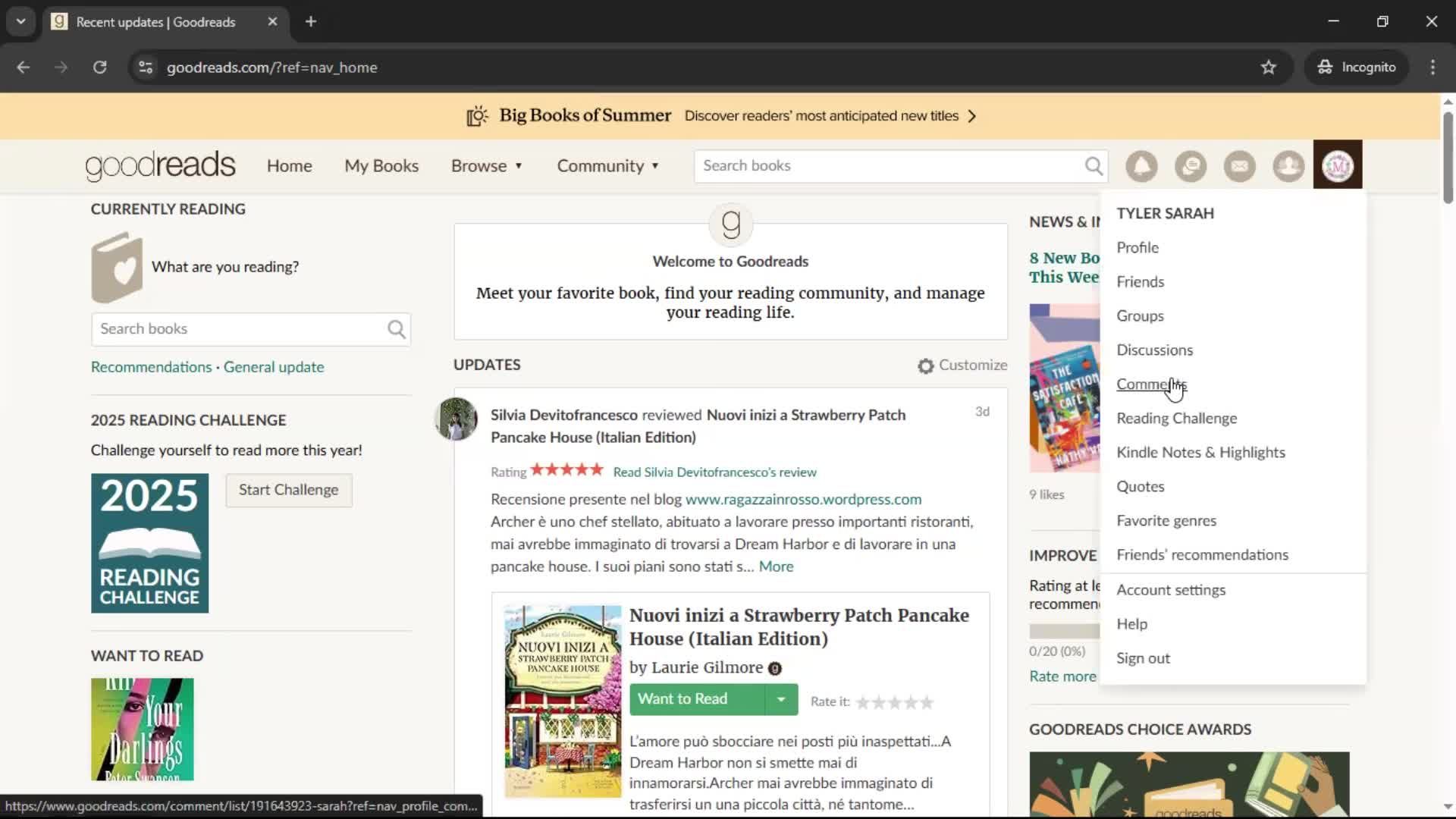Viewport: 1456px width, 819px height.
Task: Rate the book one star
Action: 863,703
